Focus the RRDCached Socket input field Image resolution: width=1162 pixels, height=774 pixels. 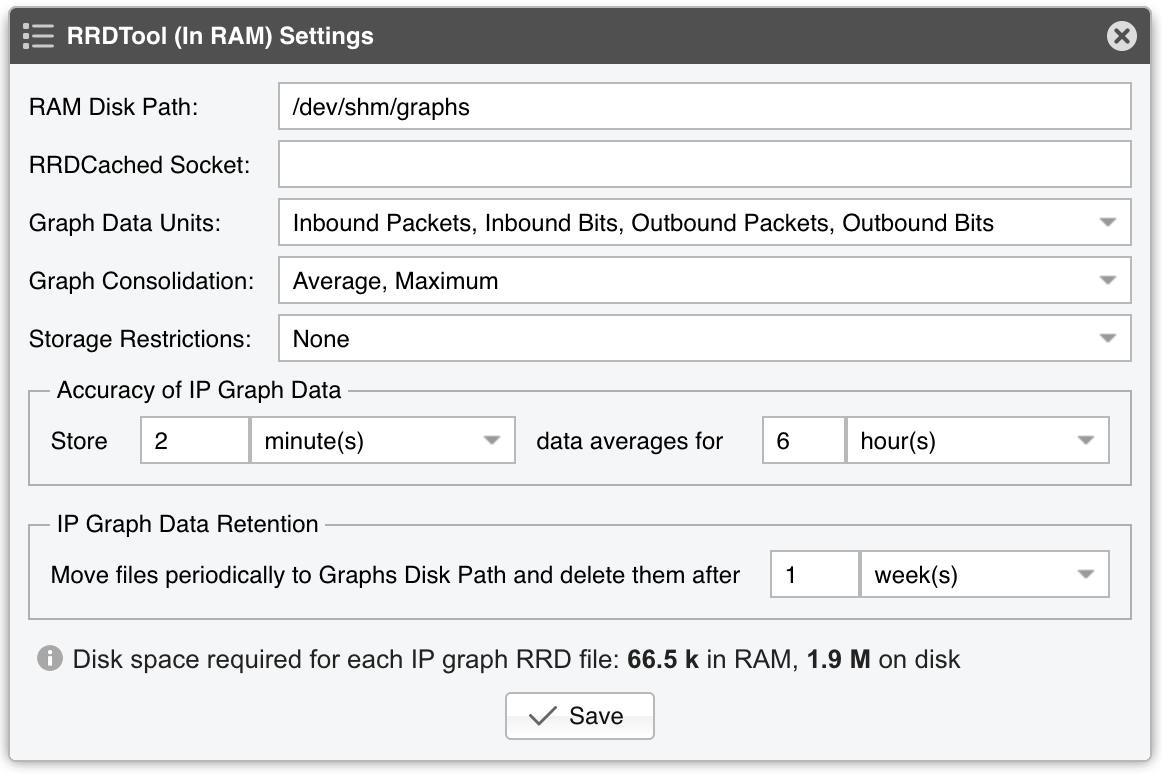(x=704, y=165)
